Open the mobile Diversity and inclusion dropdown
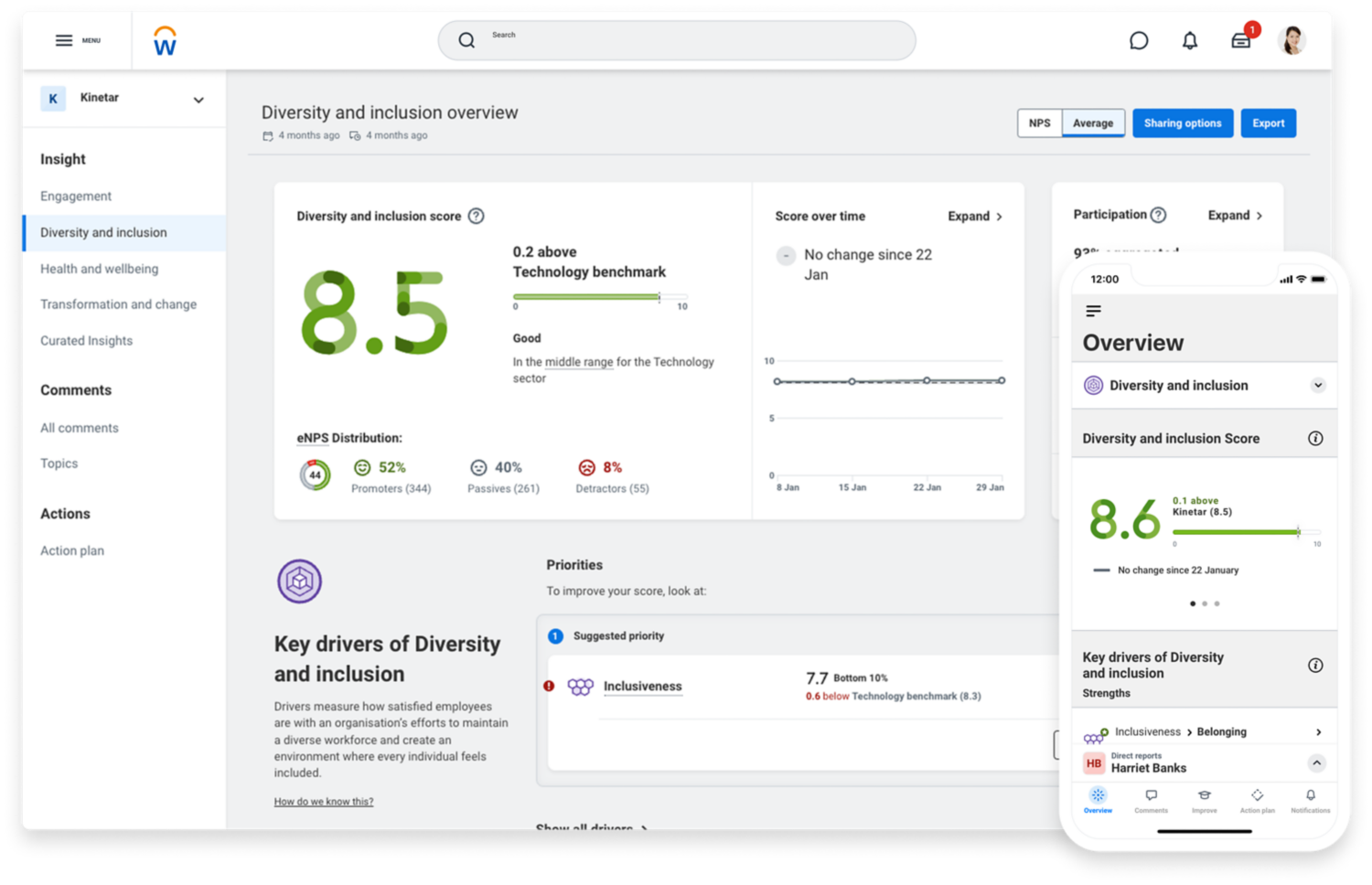This screenshot has height=885, width=1372. (x=1318, y=385)
